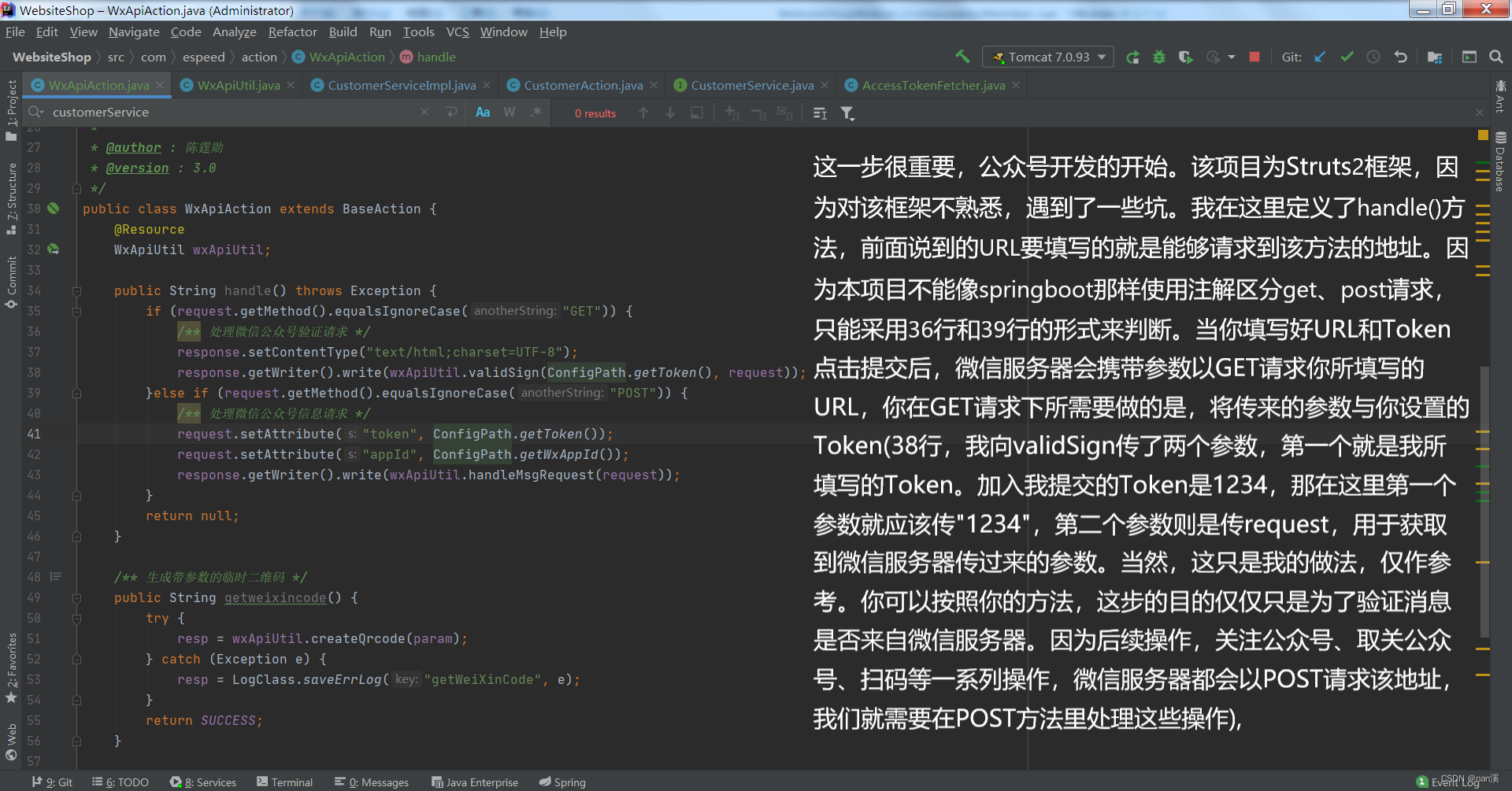This screenshot has width=1512, height=791.
Task: Switch to the AccessTokenFetcher.java tab
Action: click(933, 85)
